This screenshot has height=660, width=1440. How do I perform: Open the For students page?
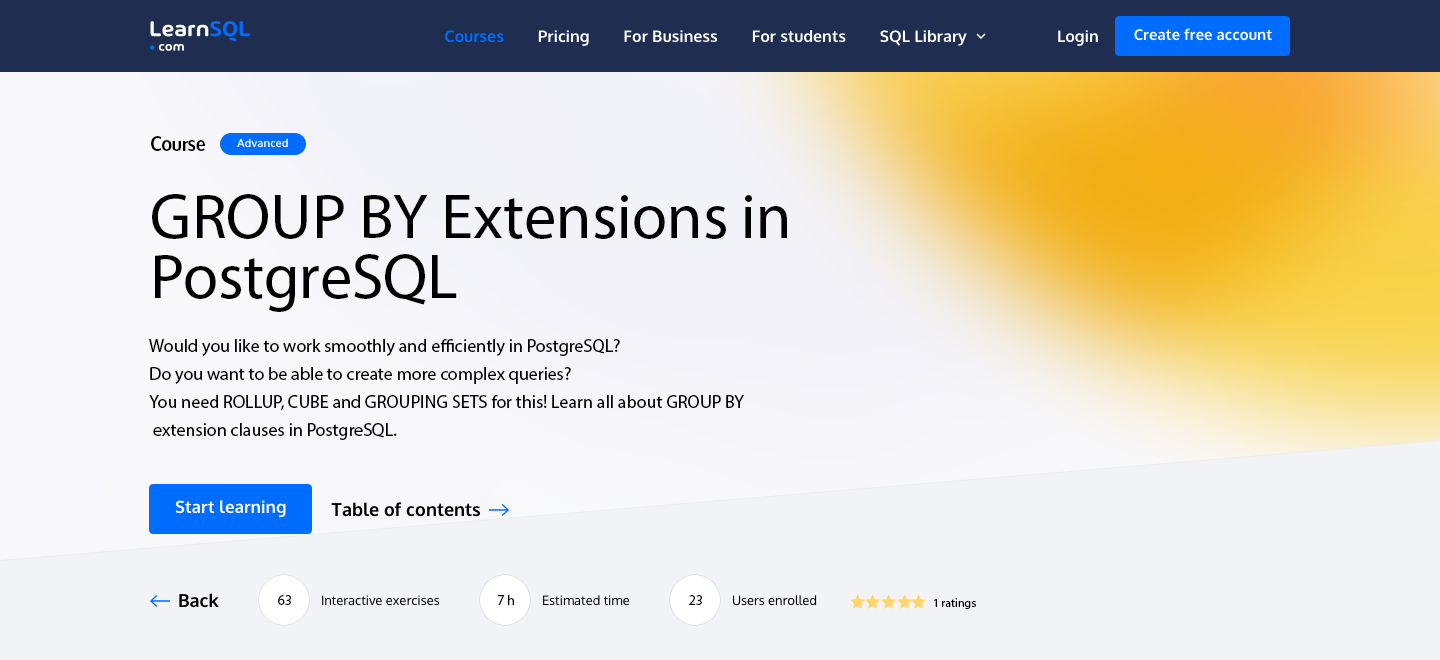[798, 36]
